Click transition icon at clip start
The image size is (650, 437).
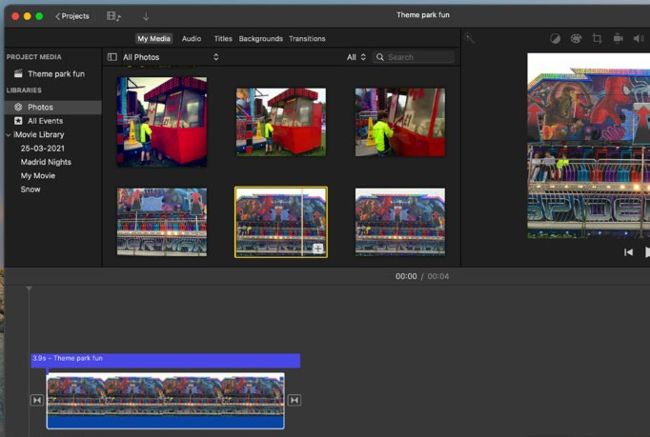coord(37,400)
